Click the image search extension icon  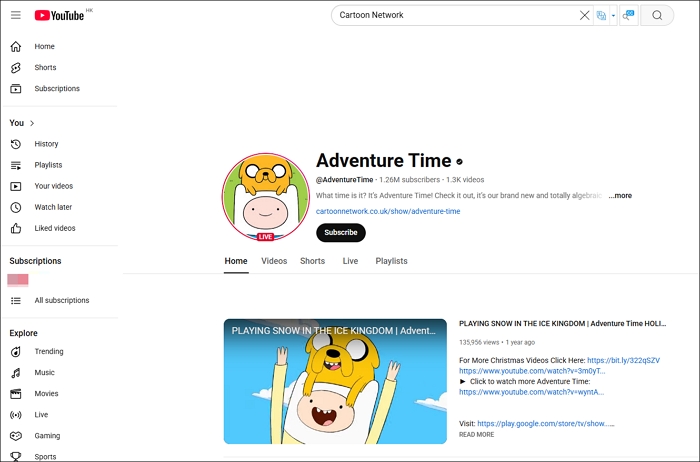pyautogui.click(x=629, y=15)
